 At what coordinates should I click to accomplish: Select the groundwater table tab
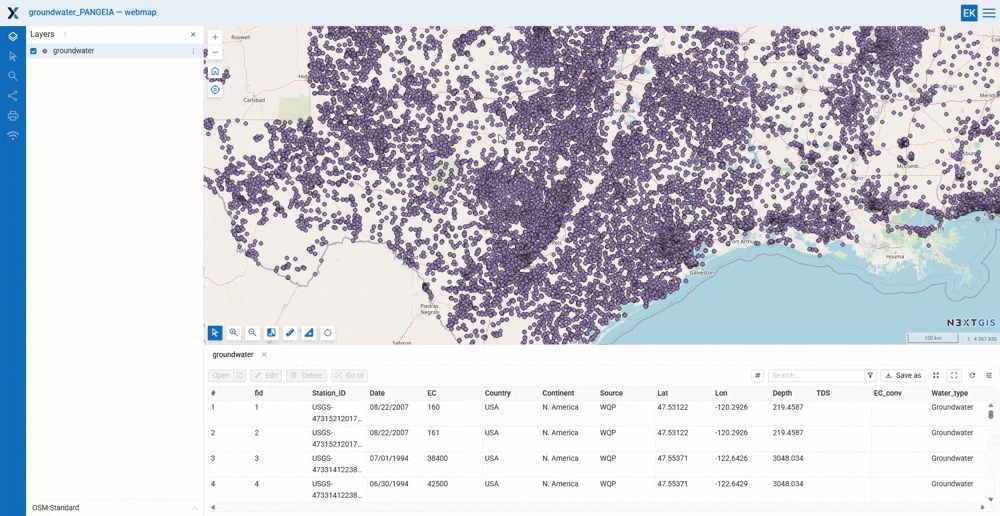[x=233, y=355]
